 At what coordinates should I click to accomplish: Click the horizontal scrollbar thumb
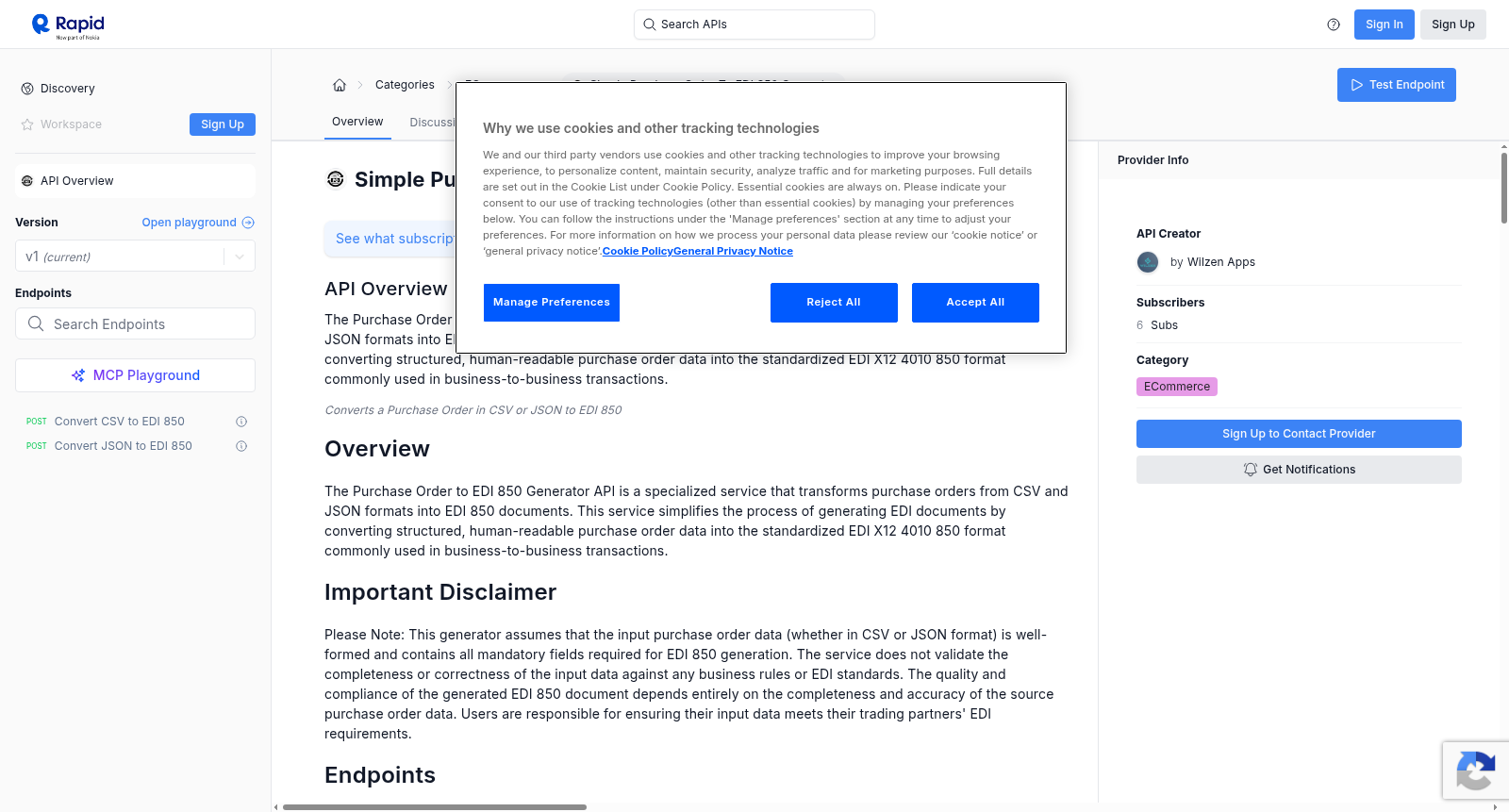tap(435, 807)
